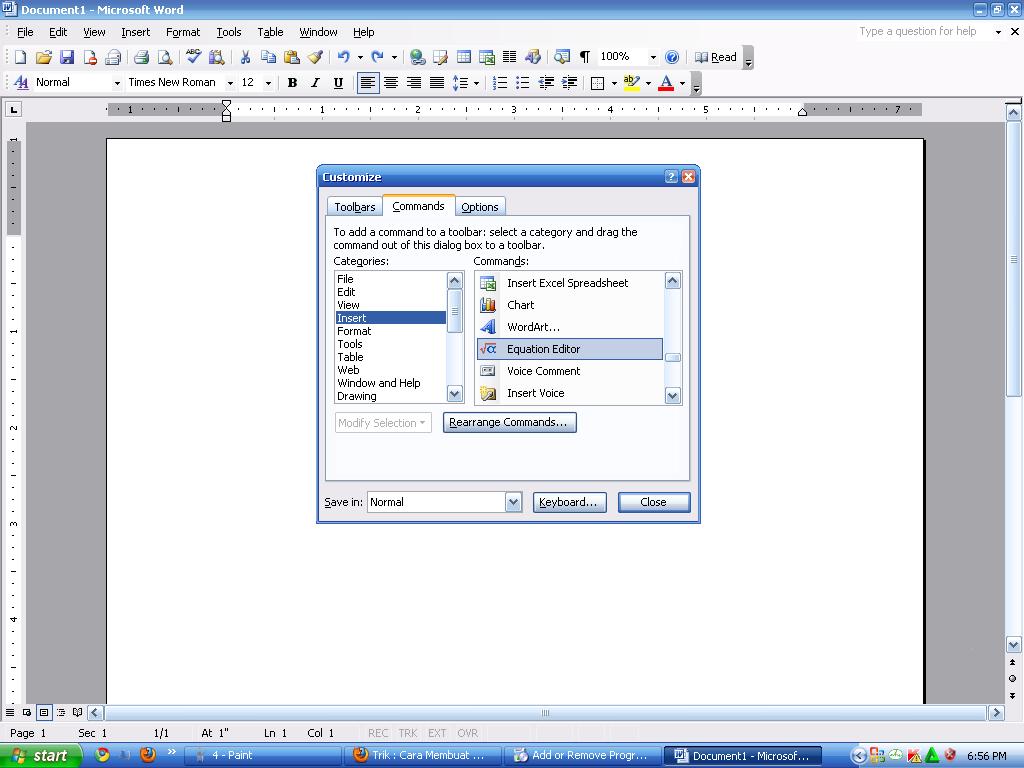Image resolution: width=1024 pixels, height=768 pixels.
Task: Click the Type a question for help box
Action: 923,31
